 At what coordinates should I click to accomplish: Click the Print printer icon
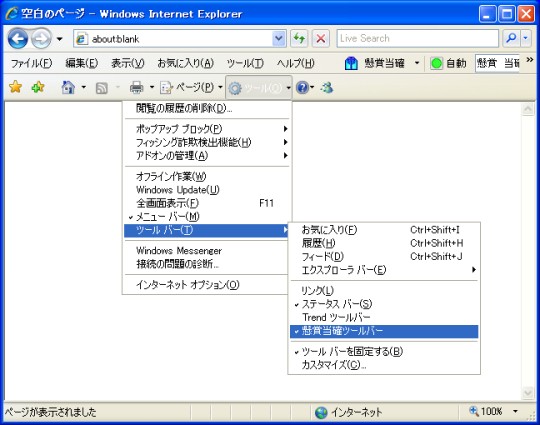click(136, 87)
